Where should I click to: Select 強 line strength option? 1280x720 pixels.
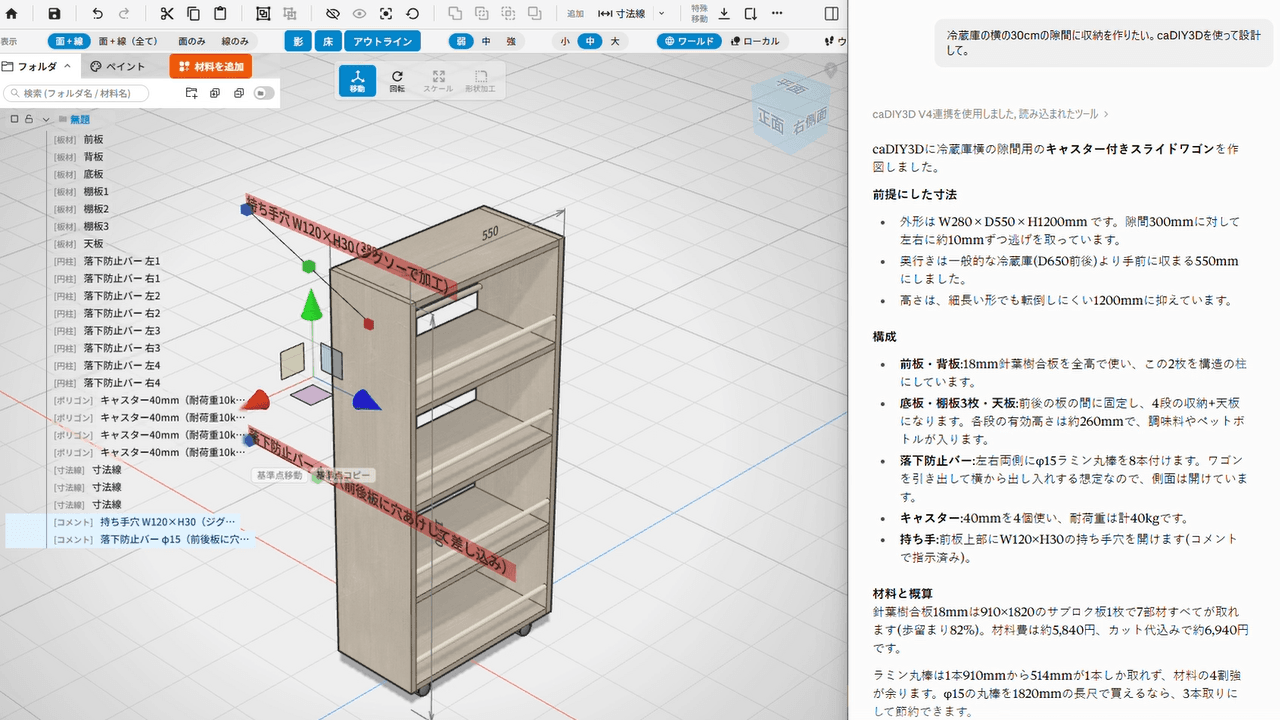[510, 41]
